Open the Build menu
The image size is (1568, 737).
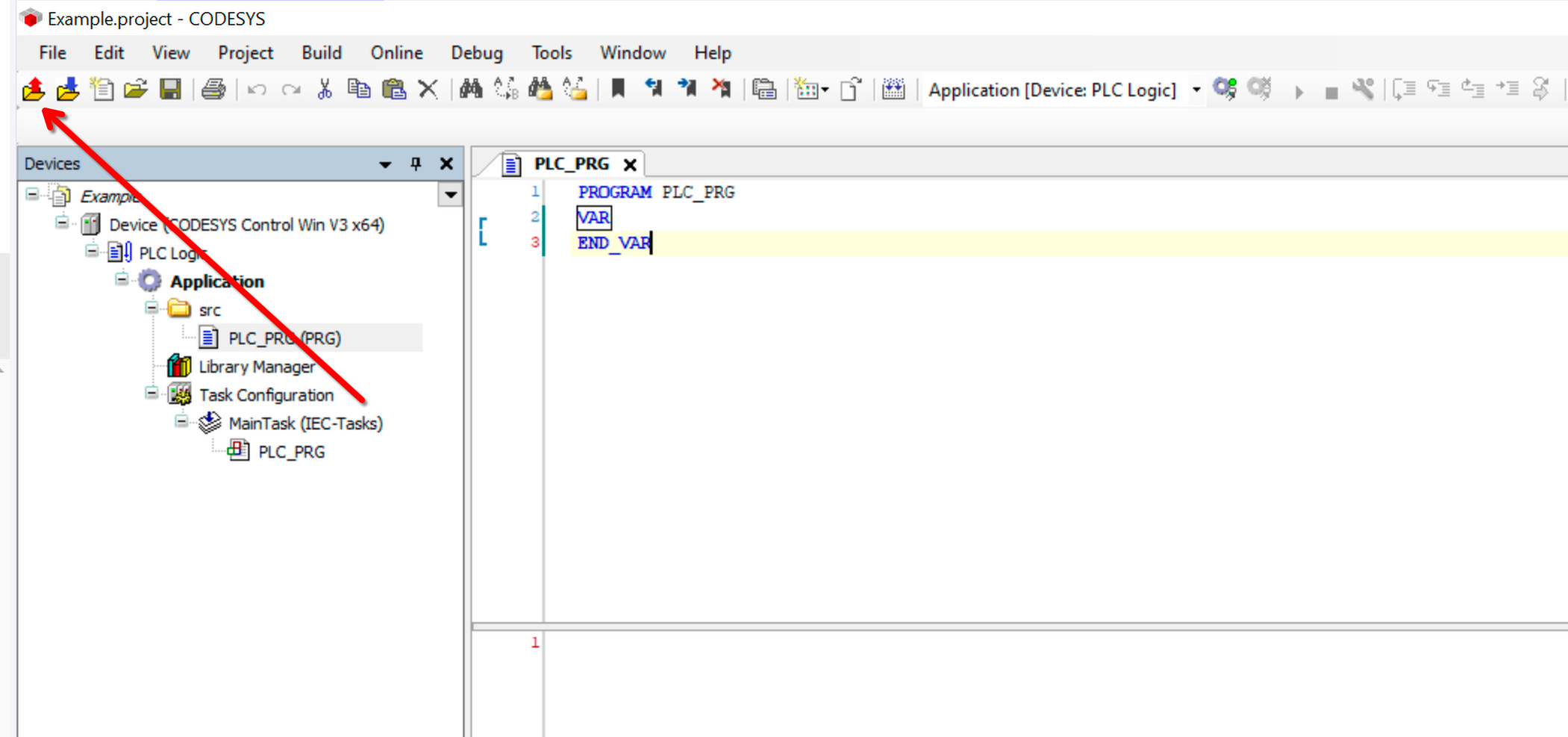click(x=322, y=53)
